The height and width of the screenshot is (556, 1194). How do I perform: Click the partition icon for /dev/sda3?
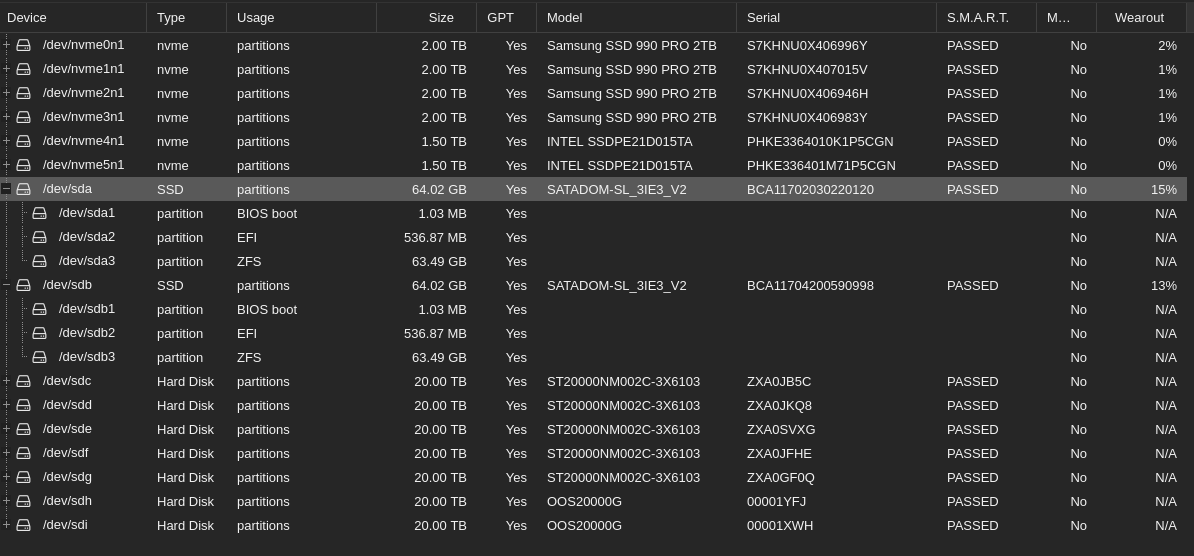coord(40,261)
